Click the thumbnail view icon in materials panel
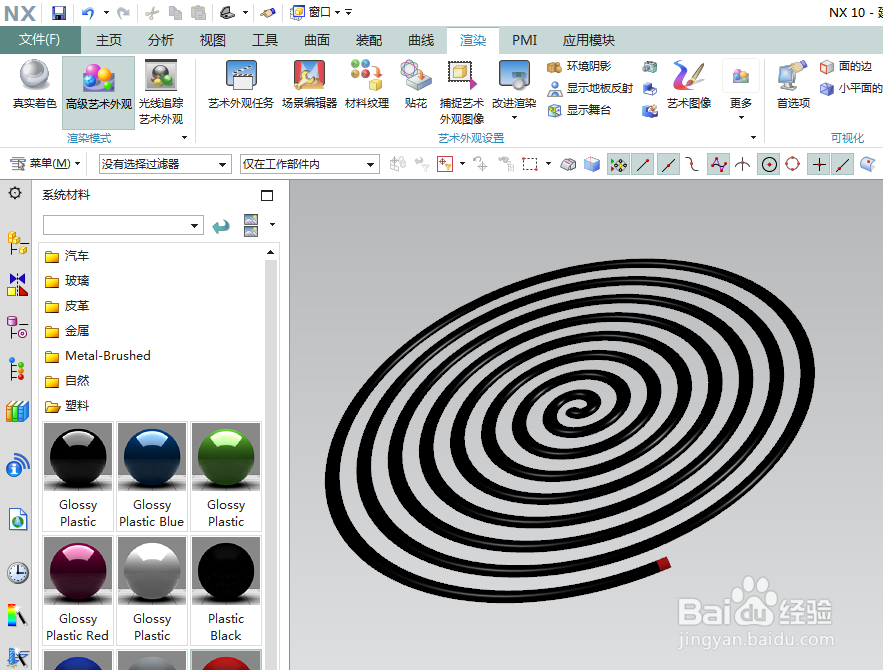Screen dimensions: 883x670 [x=251, y=225]
